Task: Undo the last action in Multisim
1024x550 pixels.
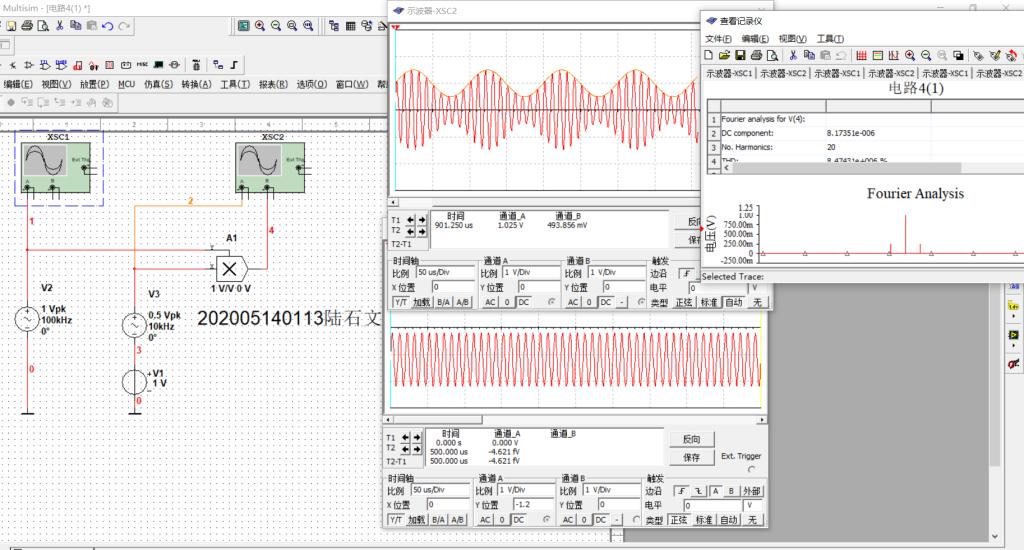Action: 108,25
